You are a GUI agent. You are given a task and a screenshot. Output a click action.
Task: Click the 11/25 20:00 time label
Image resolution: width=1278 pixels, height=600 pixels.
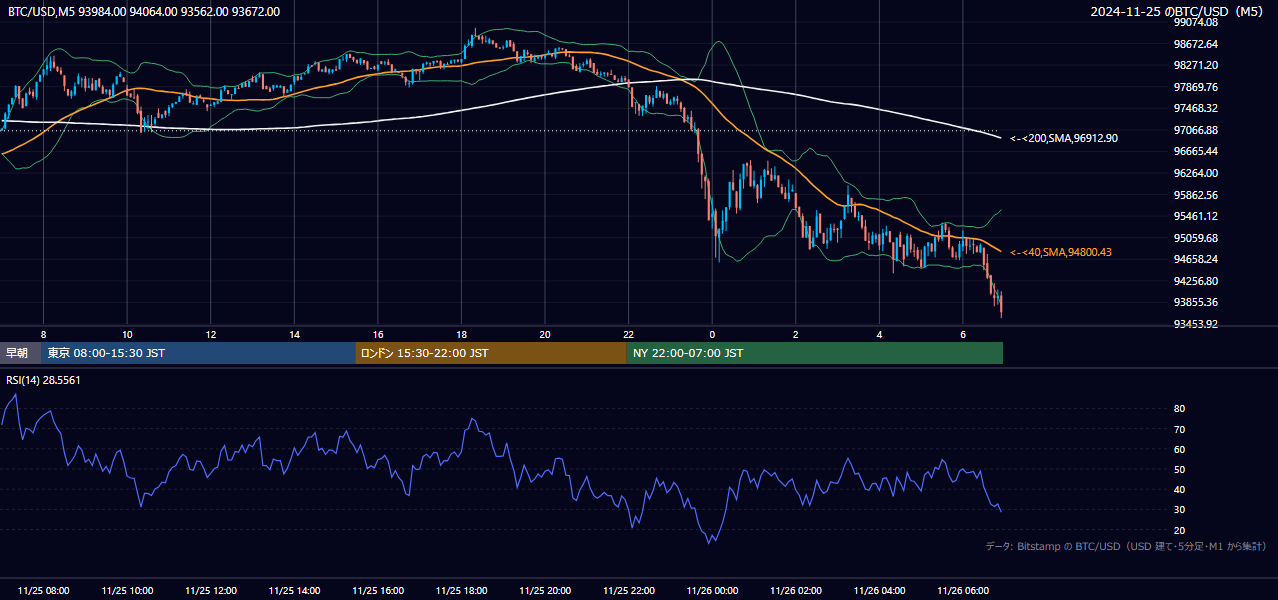[545, 591]
